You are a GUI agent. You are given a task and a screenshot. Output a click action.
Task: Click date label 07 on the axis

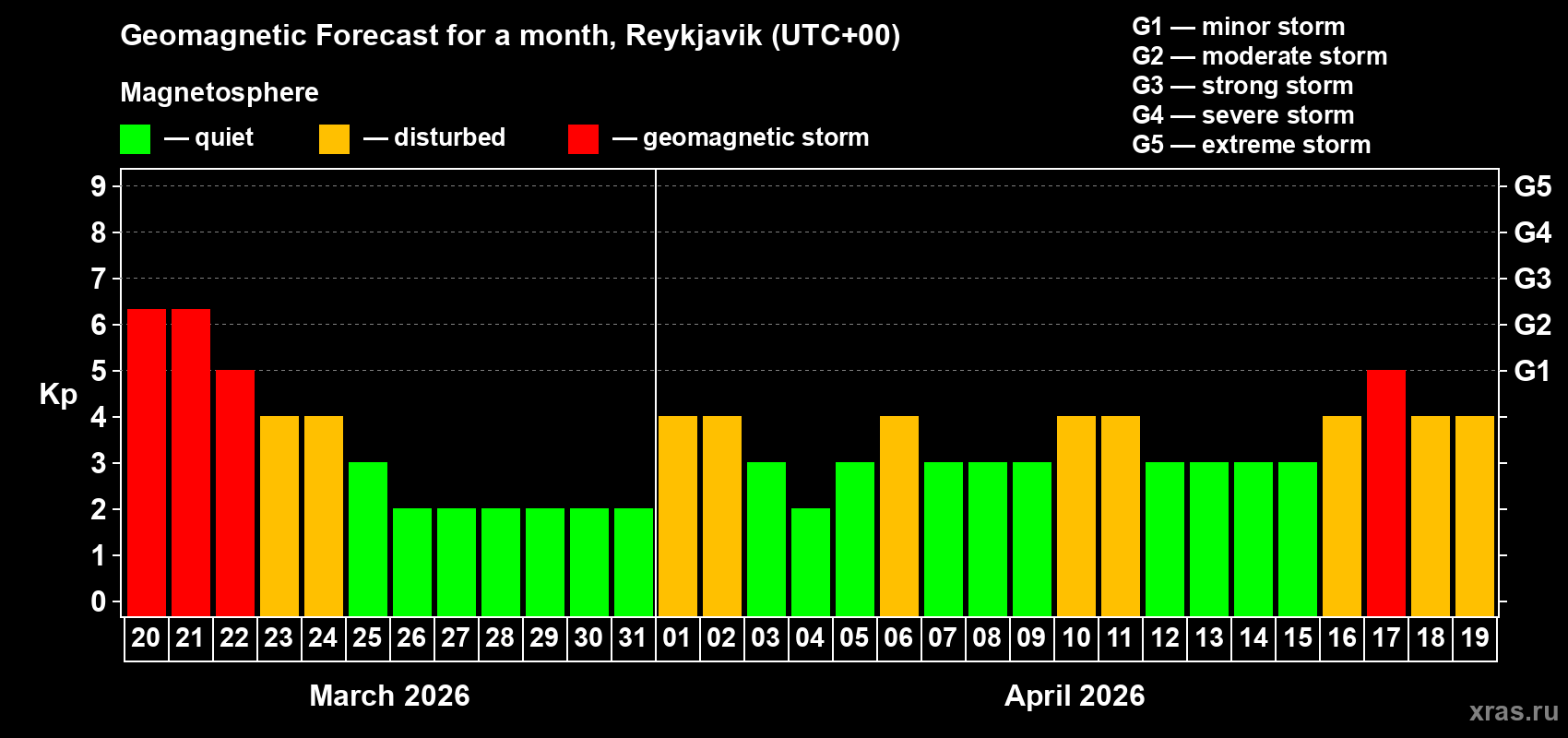pos(943,637)
